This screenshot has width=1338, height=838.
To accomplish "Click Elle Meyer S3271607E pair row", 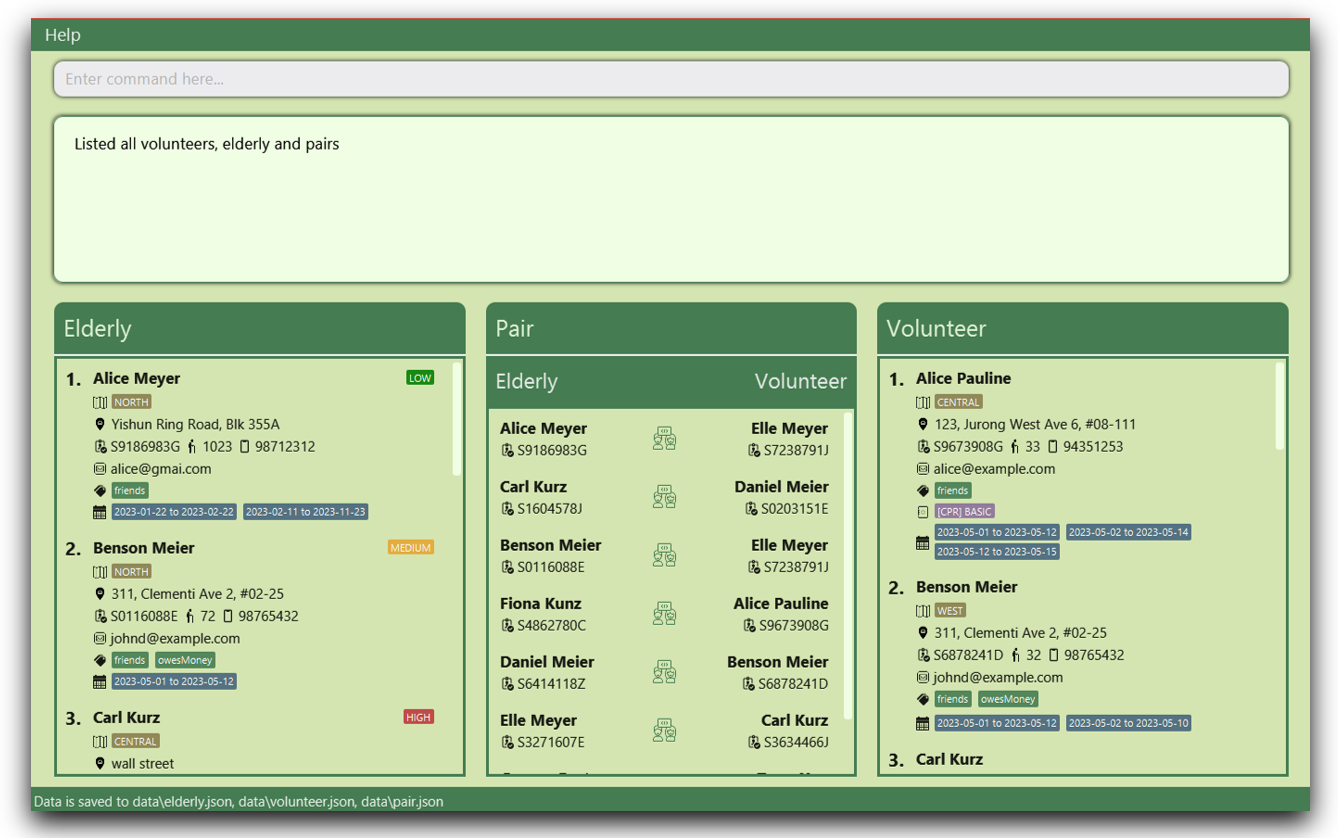I will 666,731.
